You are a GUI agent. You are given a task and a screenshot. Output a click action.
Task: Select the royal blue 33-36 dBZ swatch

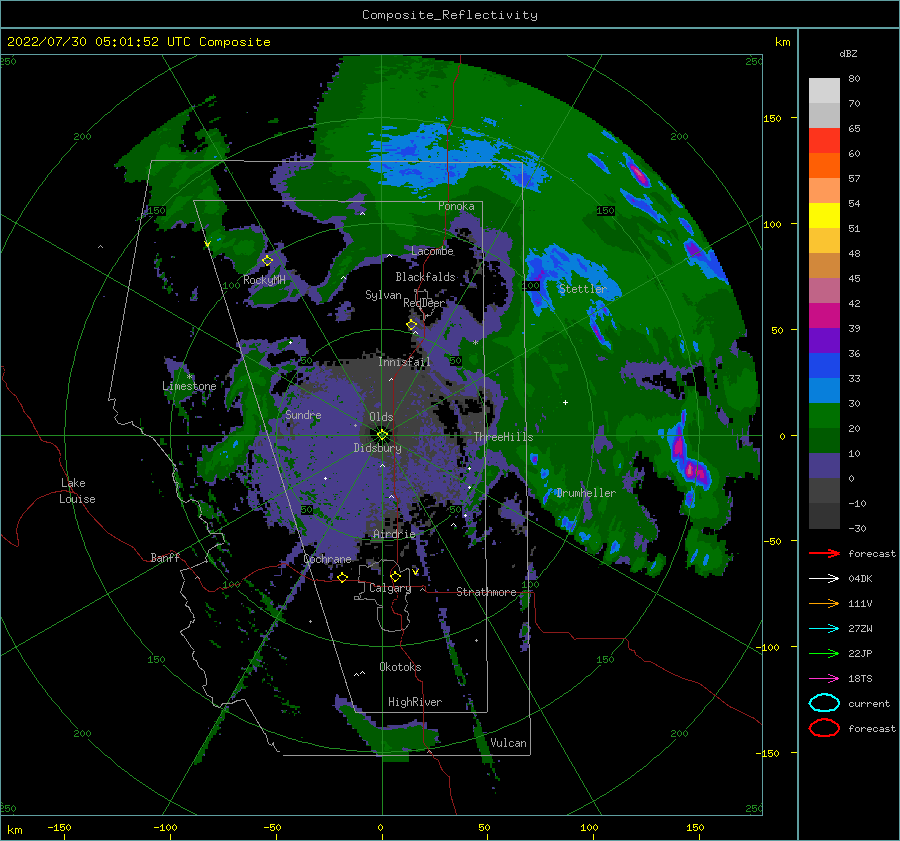tap(824, 366)
